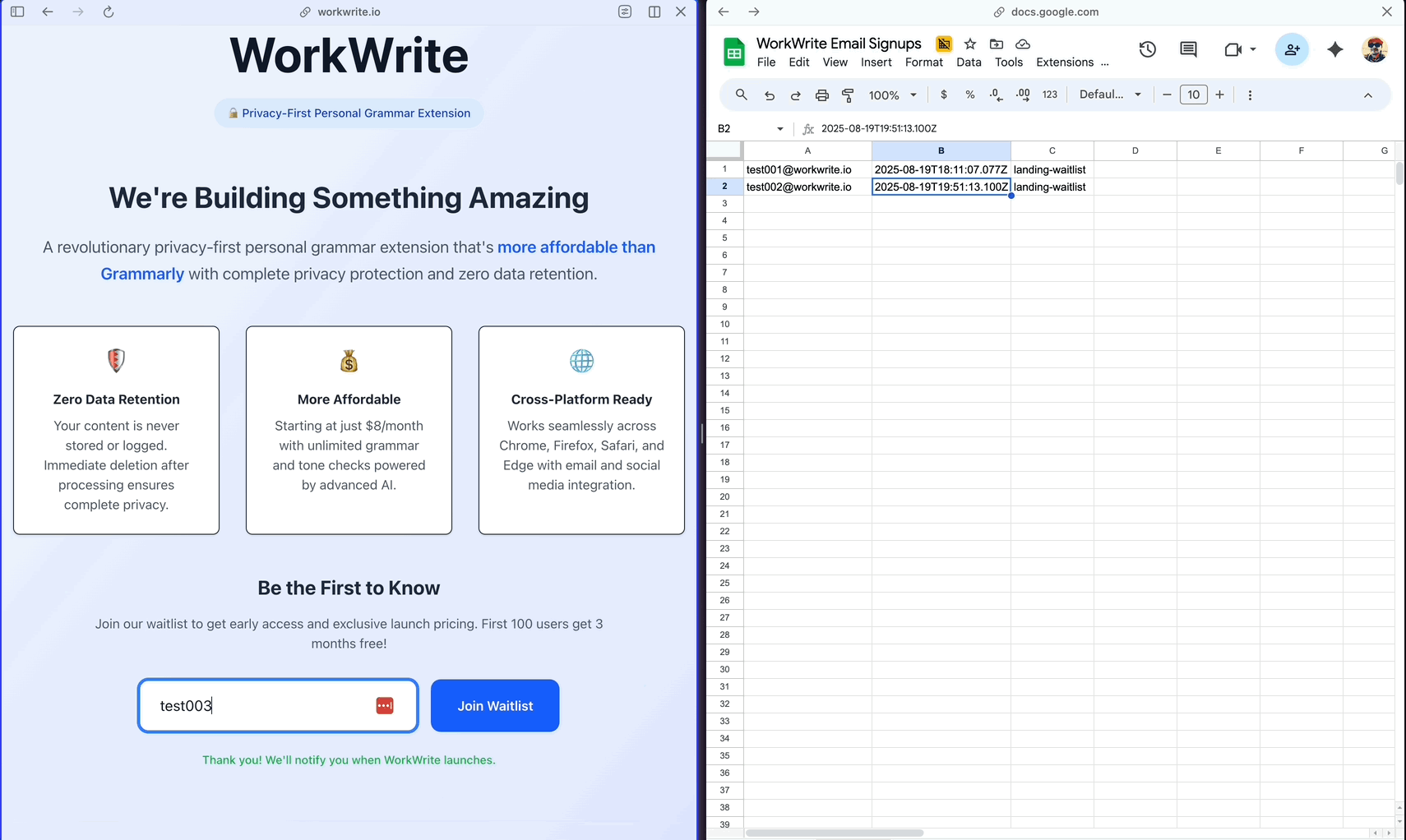1406x840 pixels.
Task: Increase font size with the plus stepper
Action: tap(1219, 95)
